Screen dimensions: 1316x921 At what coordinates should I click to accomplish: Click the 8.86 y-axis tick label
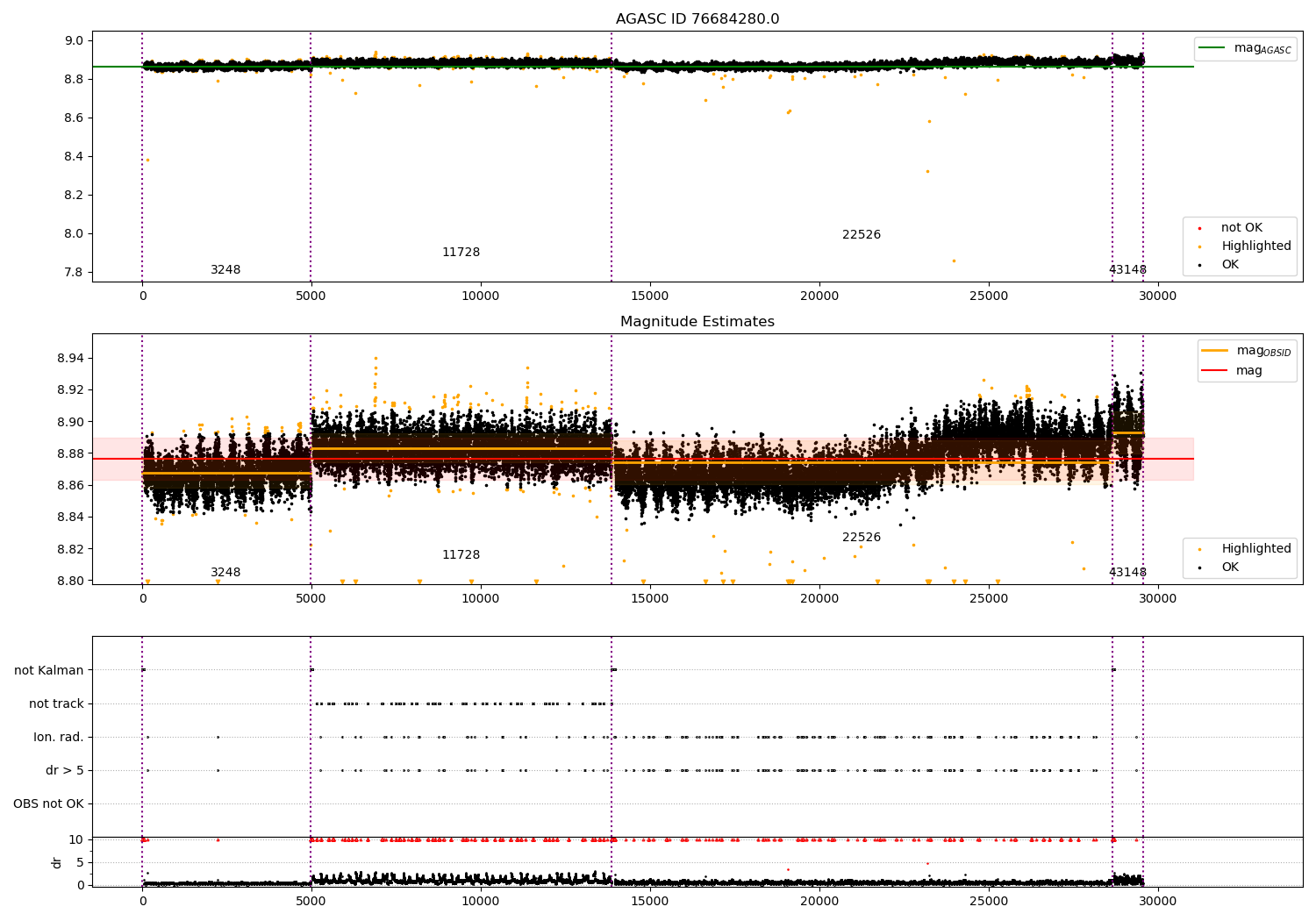pyautogui.click(x=71, y=486)
